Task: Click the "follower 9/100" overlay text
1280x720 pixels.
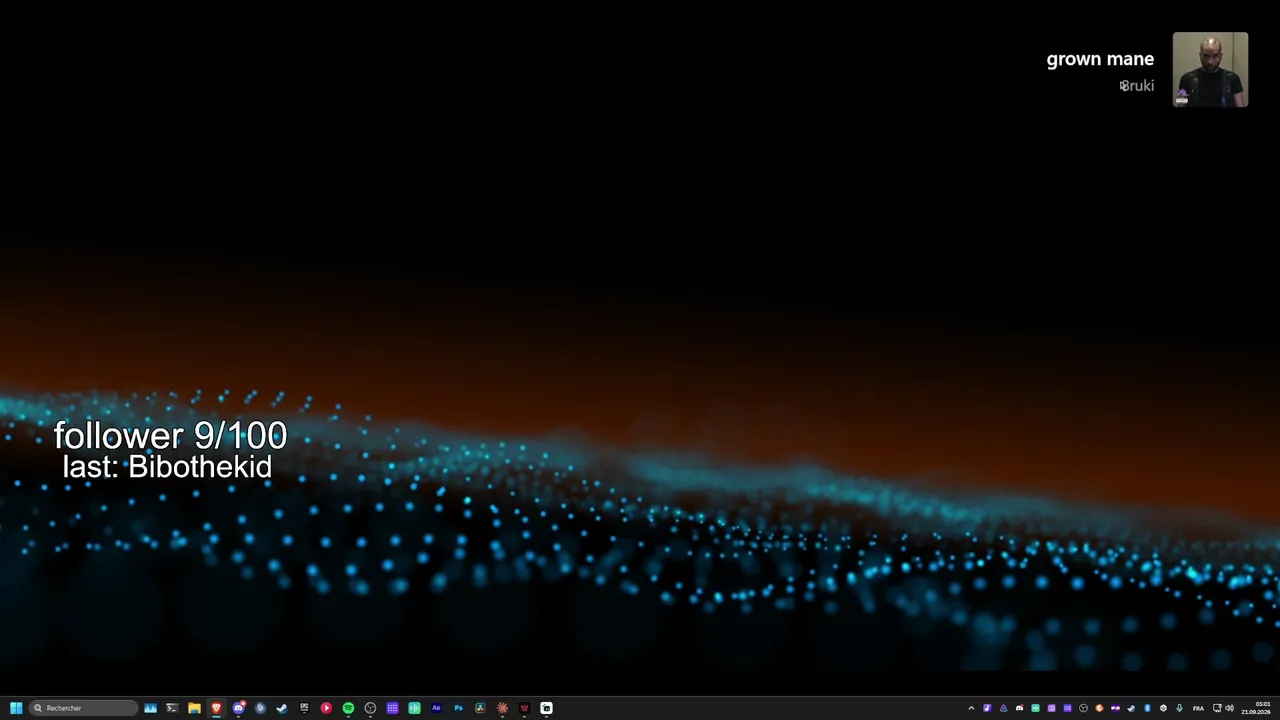Action: (170, 435)
